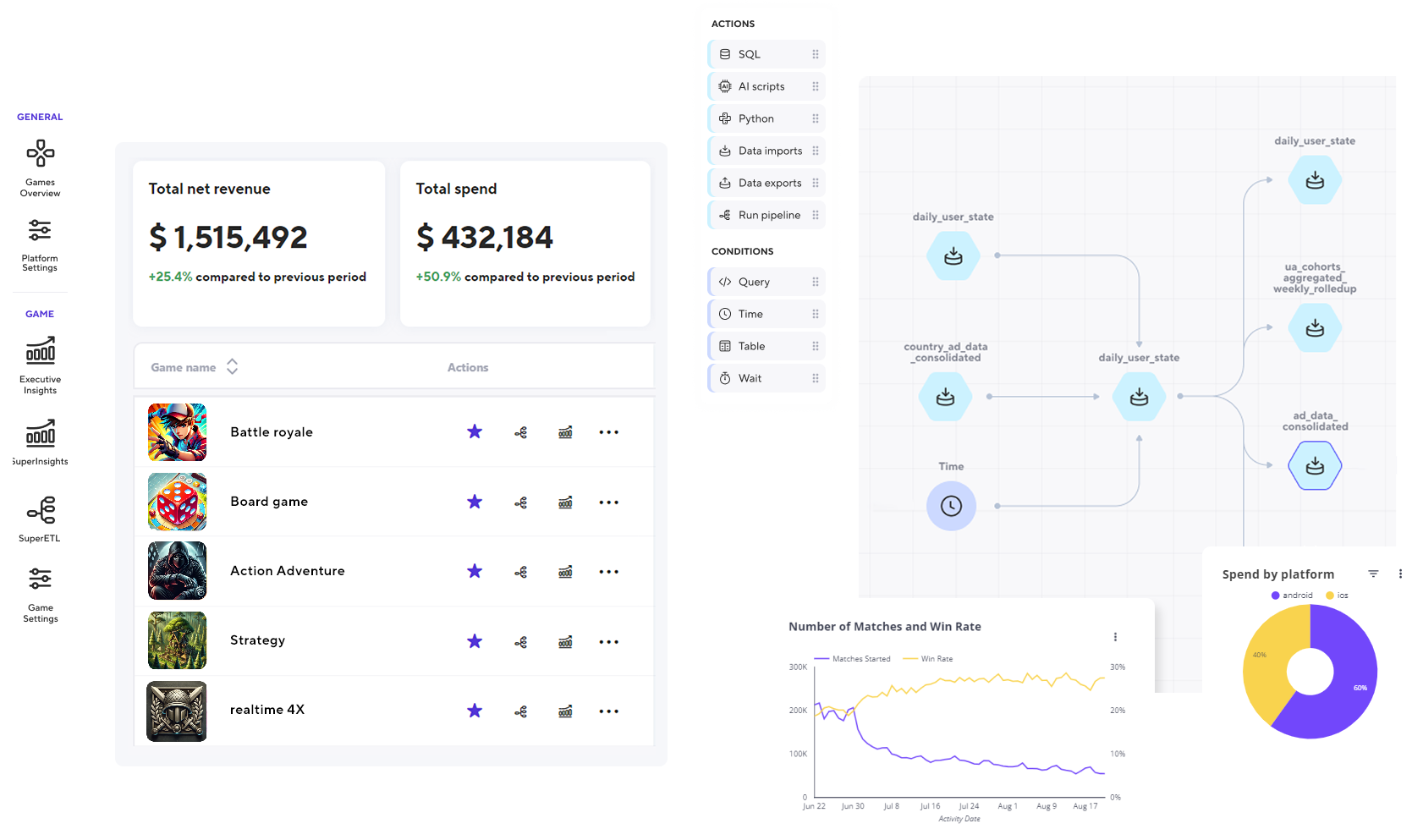
Task: Select the AI scripts action
Action: 766,86
